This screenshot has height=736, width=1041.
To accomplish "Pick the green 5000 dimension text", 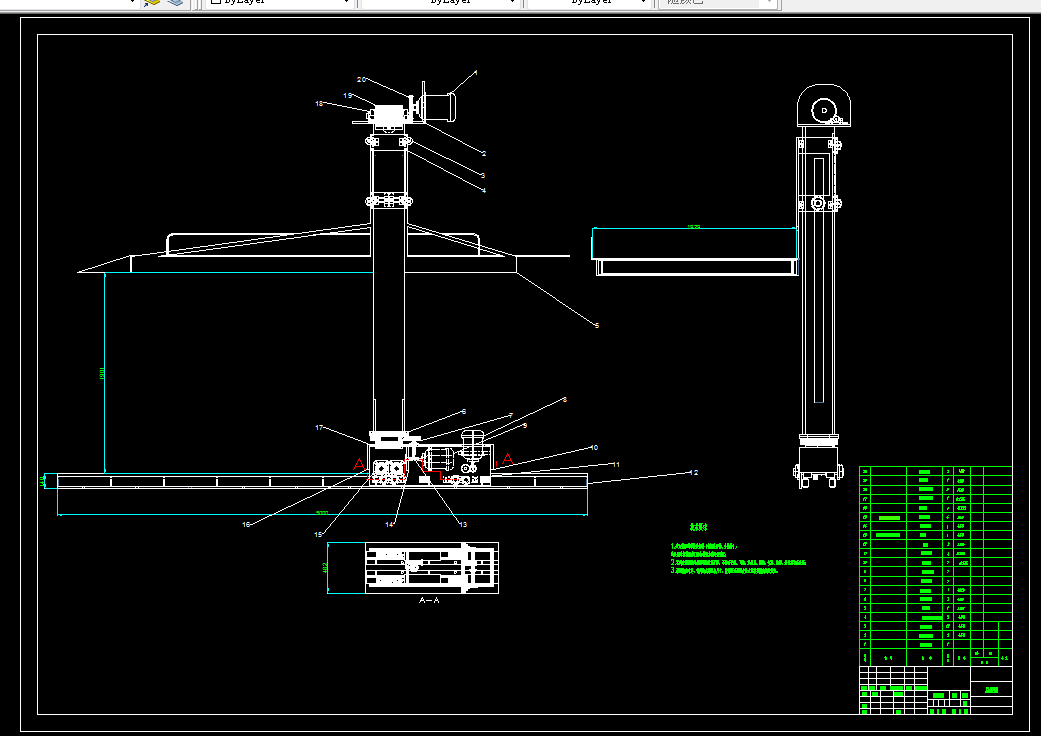I will pyautogui.click(x=322, y=512).
